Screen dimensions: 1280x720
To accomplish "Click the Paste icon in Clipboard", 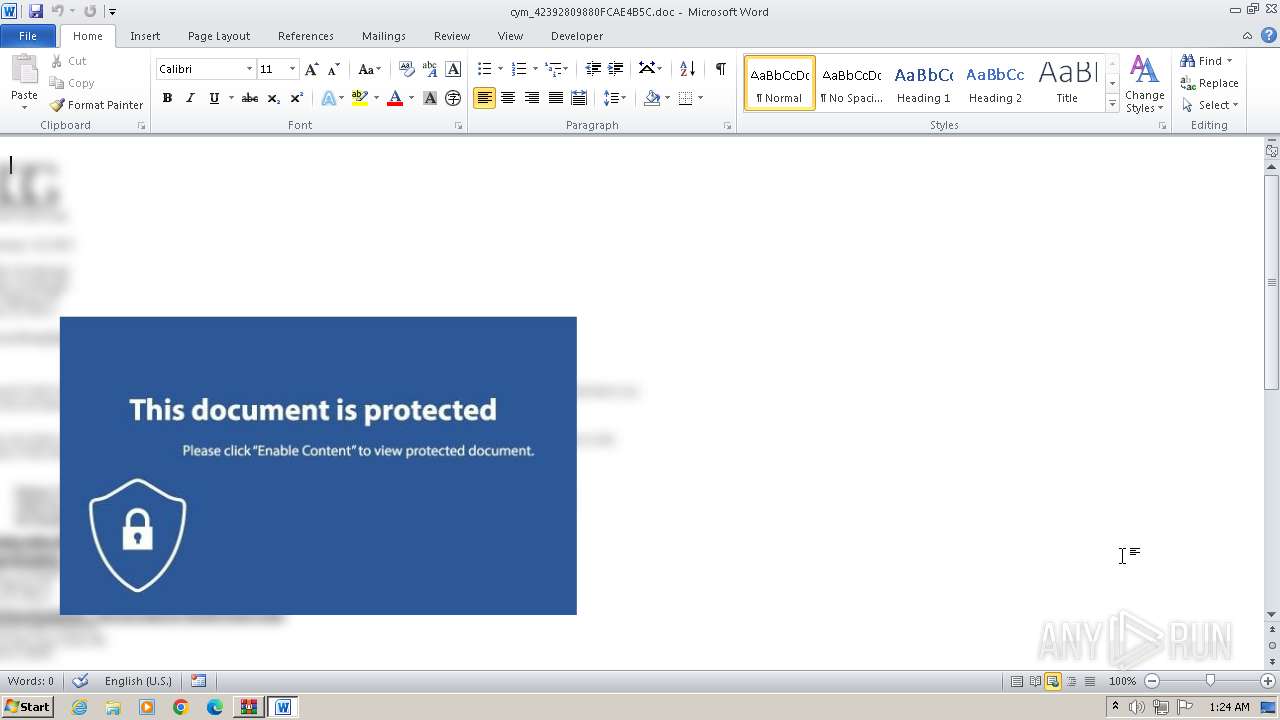I will (x=24, y=70).
